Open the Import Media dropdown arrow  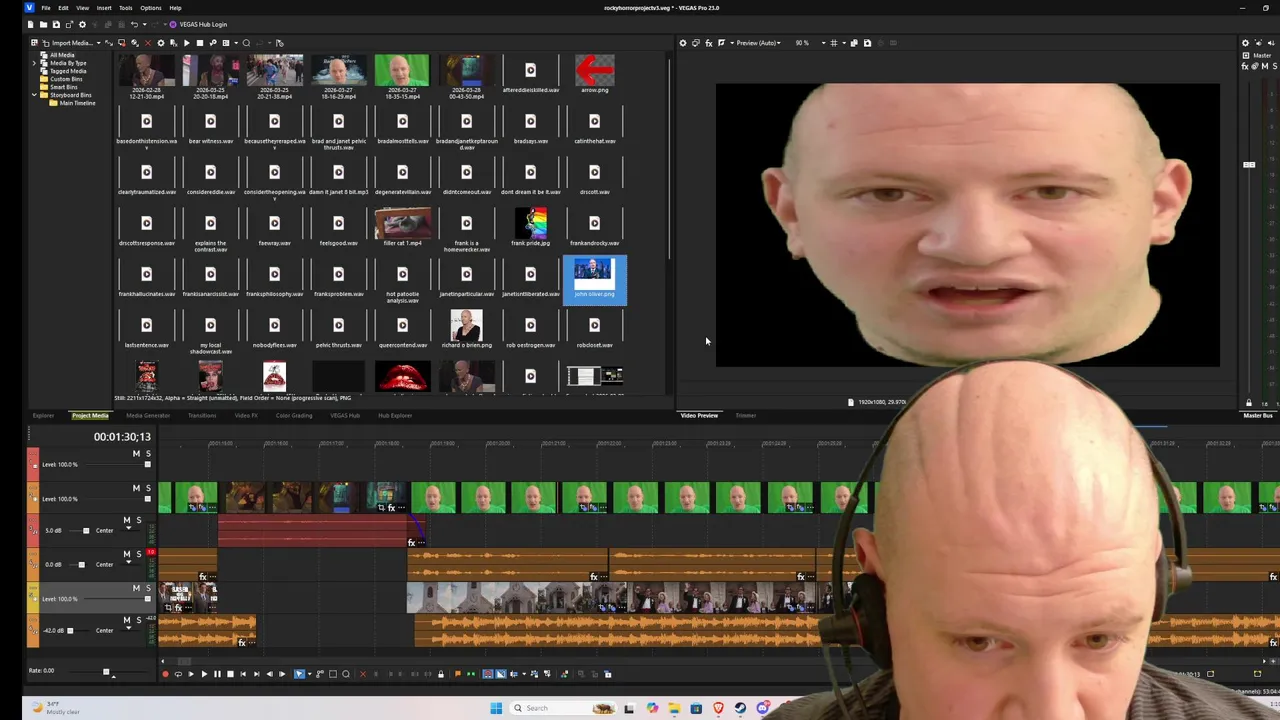pos(99,43)
